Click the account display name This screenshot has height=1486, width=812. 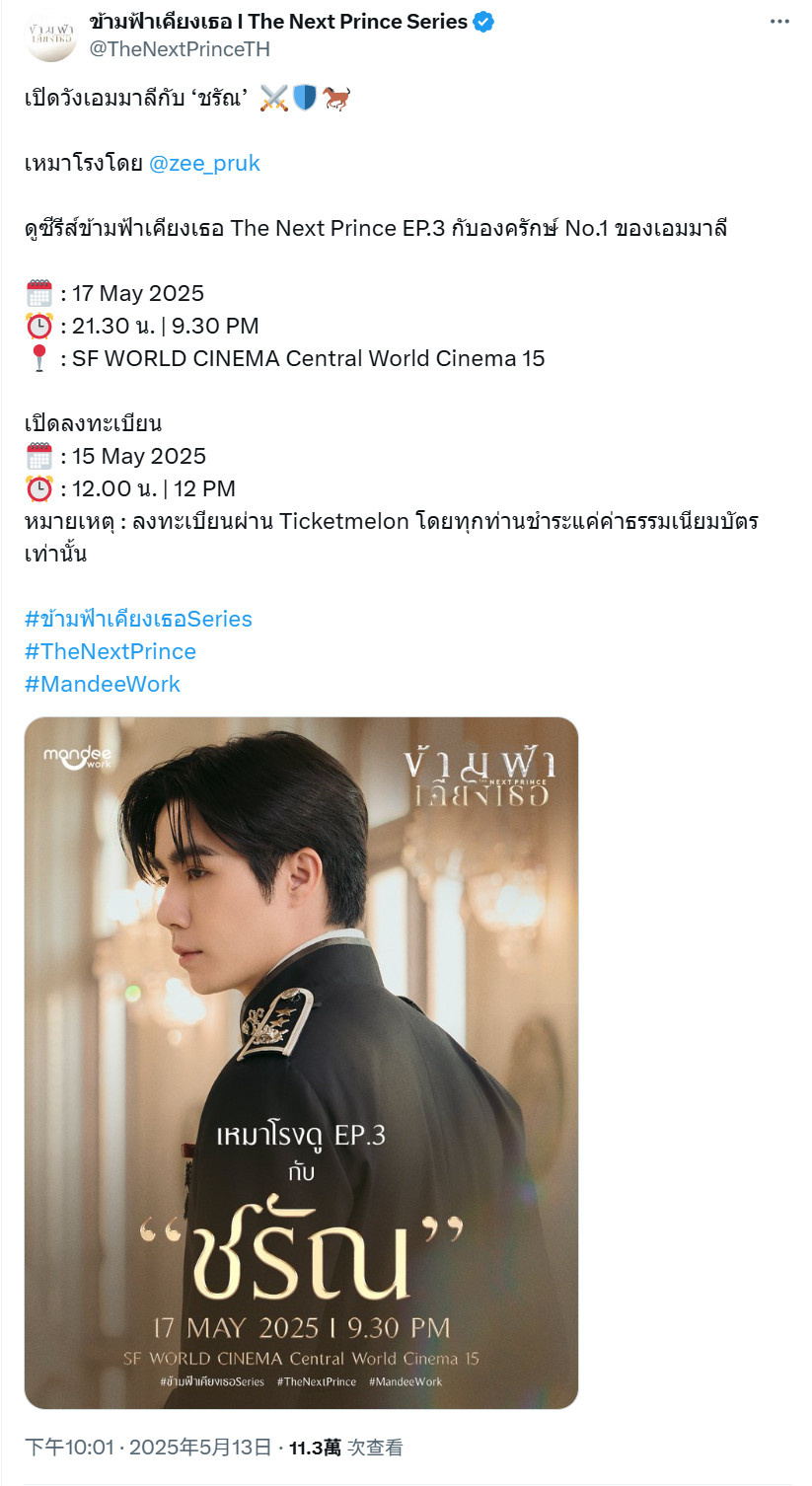pos(278,22)
